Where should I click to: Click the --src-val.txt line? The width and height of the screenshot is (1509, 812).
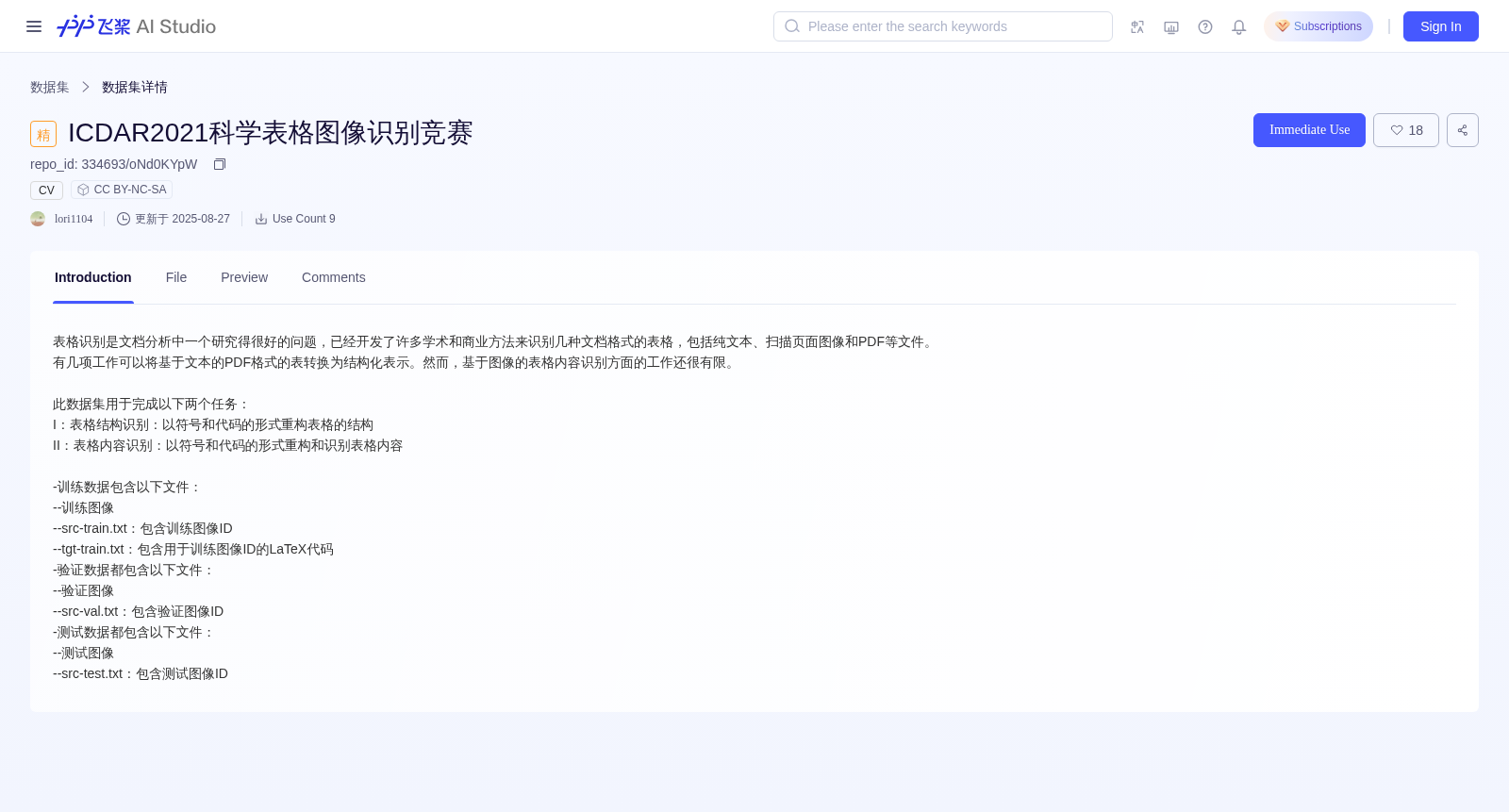tap(138, 611)
